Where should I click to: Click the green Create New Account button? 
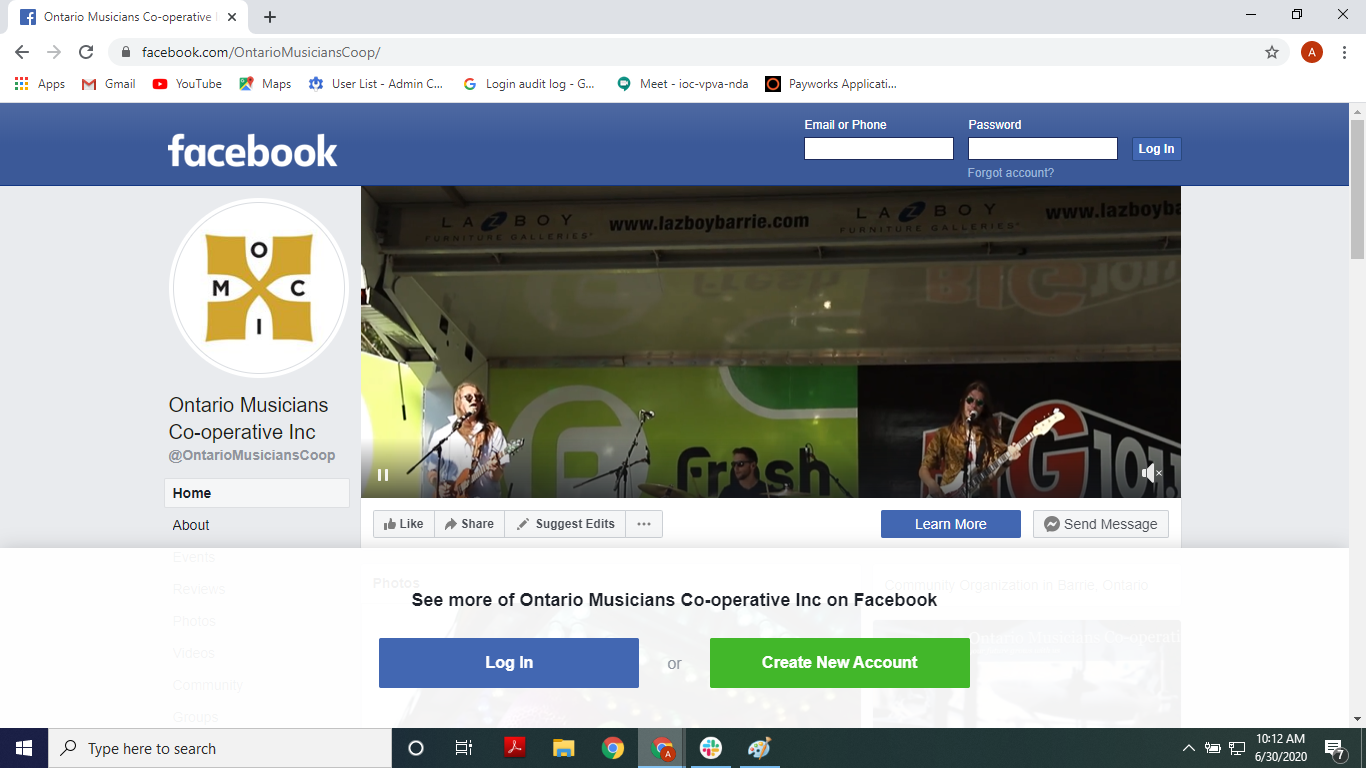(840, 663)
